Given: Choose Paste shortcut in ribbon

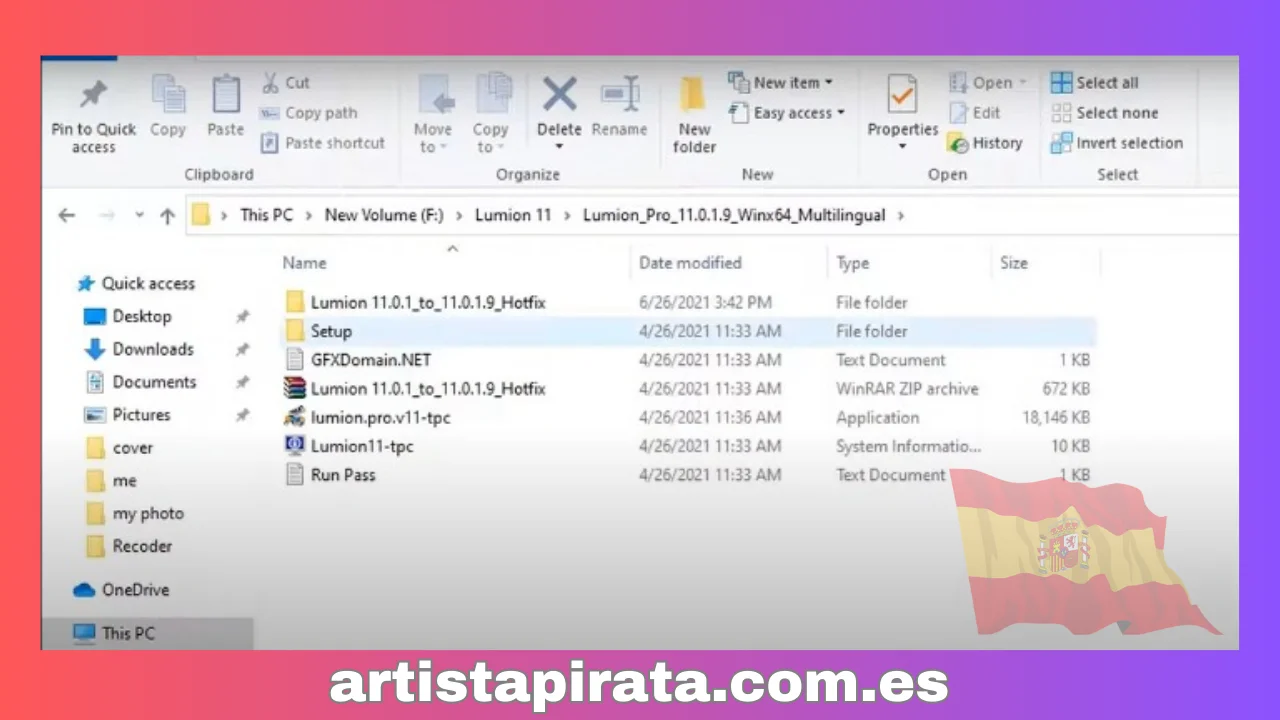Looking at the screenshot, I should point(323,143).
